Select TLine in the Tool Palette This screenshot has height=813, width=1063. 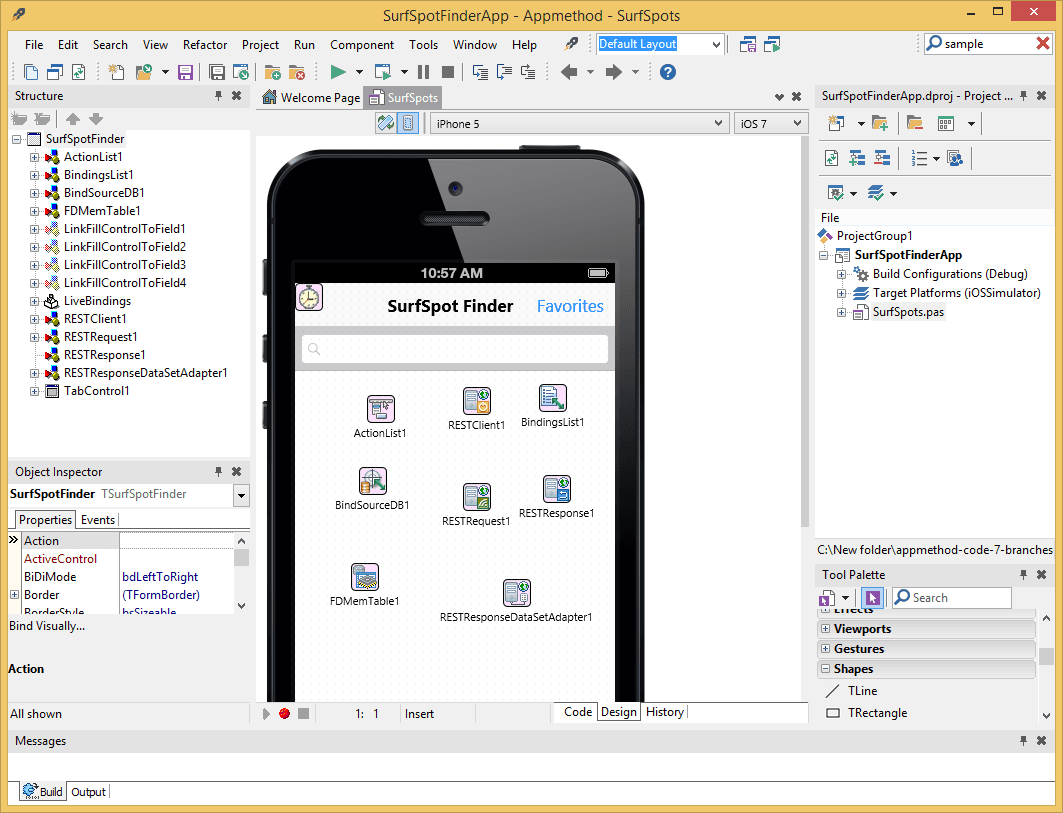[x=862, y=691]
